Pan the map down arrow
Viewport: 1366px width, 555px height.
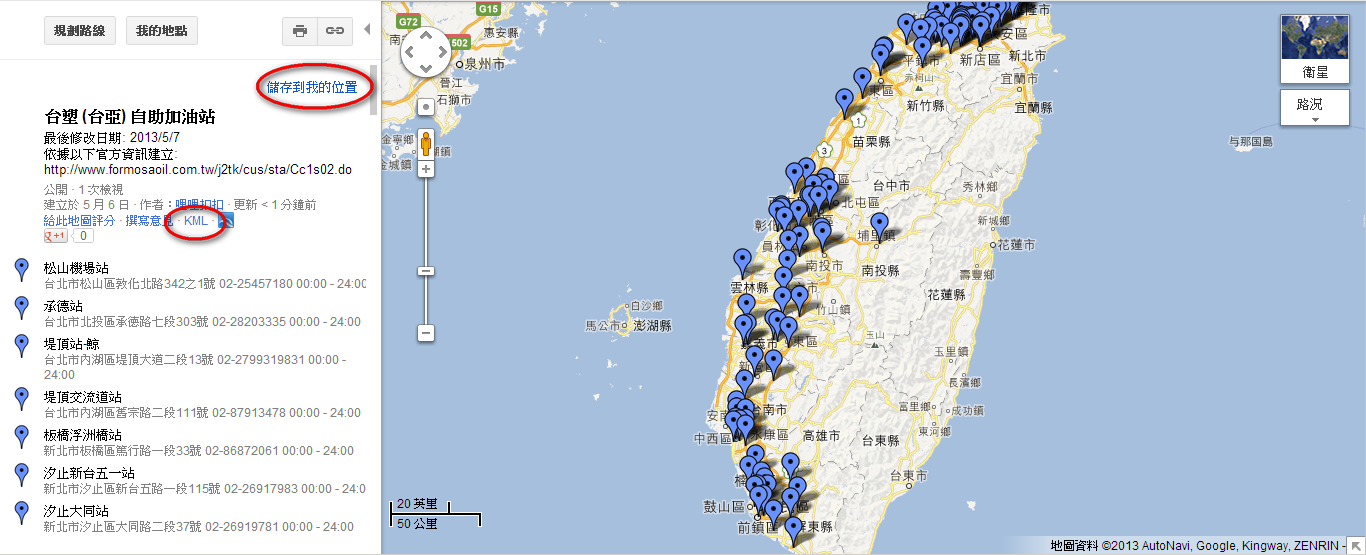point(426,67)
